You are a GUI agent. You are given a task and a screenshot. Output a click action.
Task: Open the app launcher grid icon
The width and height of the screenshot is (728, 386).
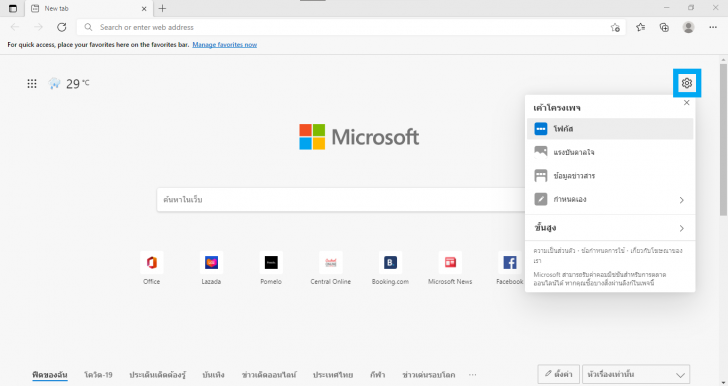click(x=32, y=84)
